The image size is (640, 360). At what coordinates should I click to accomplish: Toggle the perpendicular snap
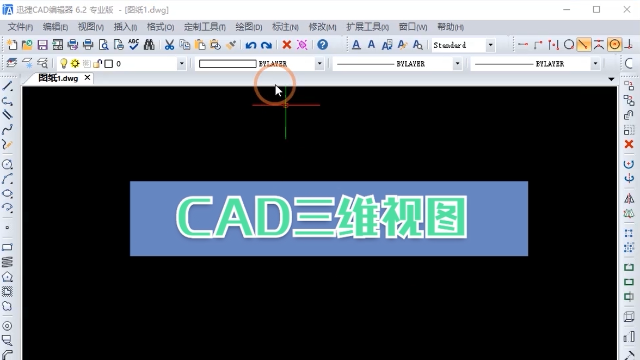click(629, 44)
